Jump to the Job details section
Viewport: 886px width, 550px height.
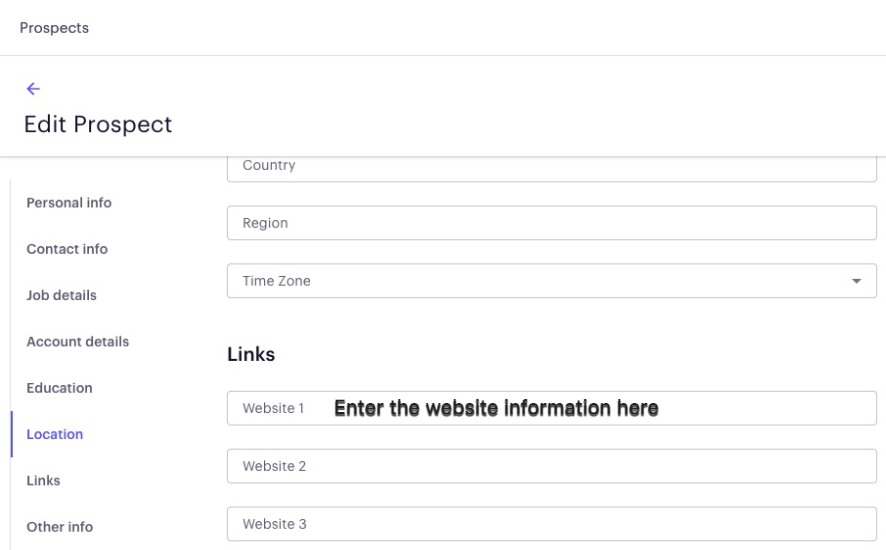(62, 295)
